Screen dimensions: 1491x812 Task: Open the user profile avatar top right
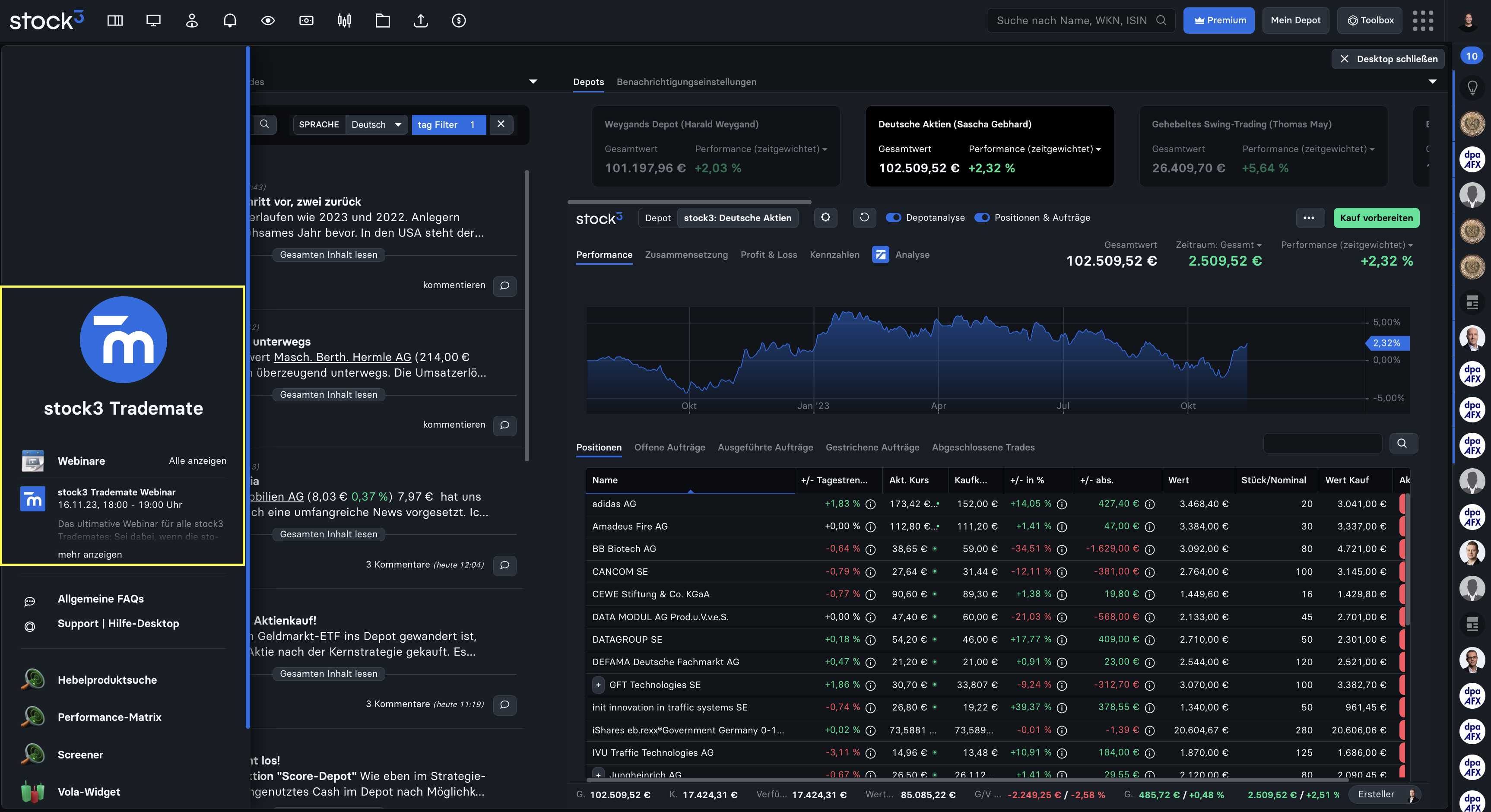[1469, 21]
